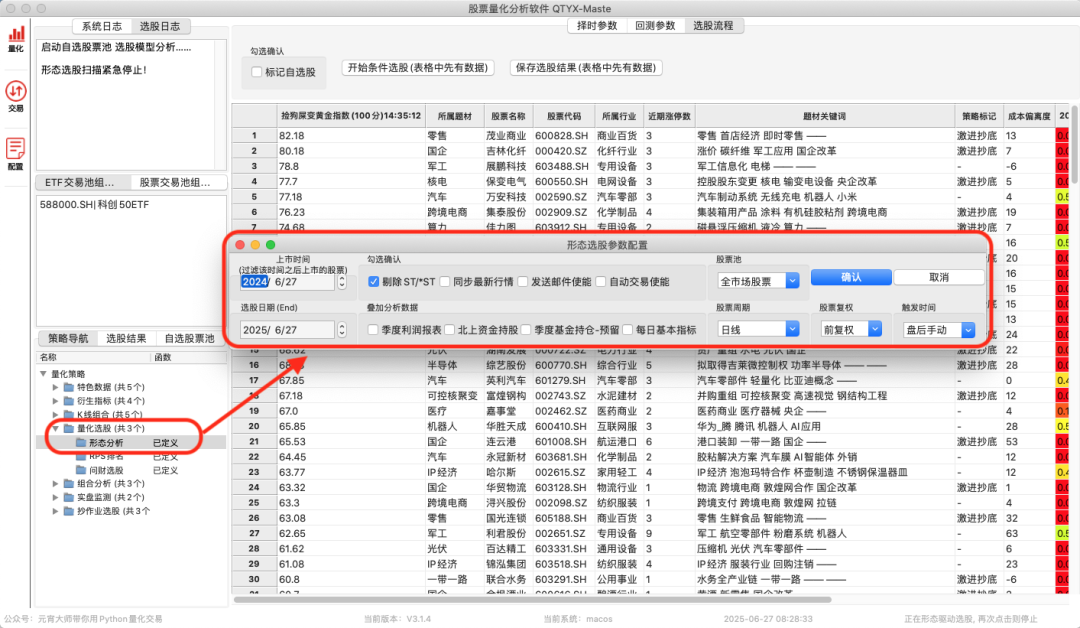Click the 题材关键词 column header

824,116
